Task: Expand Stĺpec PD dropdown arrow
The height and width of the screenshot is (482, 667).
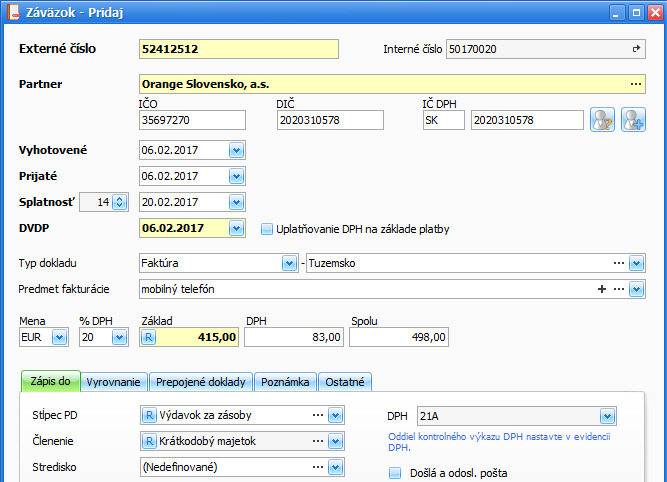Action: click(x=335, y=415)
